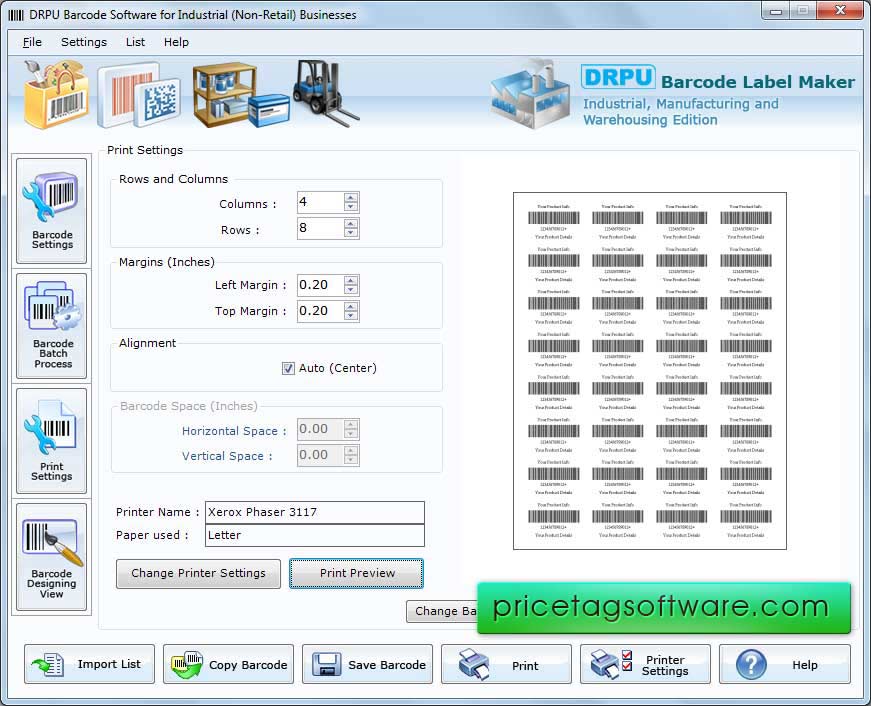Screen dimensions: 871x706
Task: Increase the Columns value with up arrow
Action: (351, 197)
